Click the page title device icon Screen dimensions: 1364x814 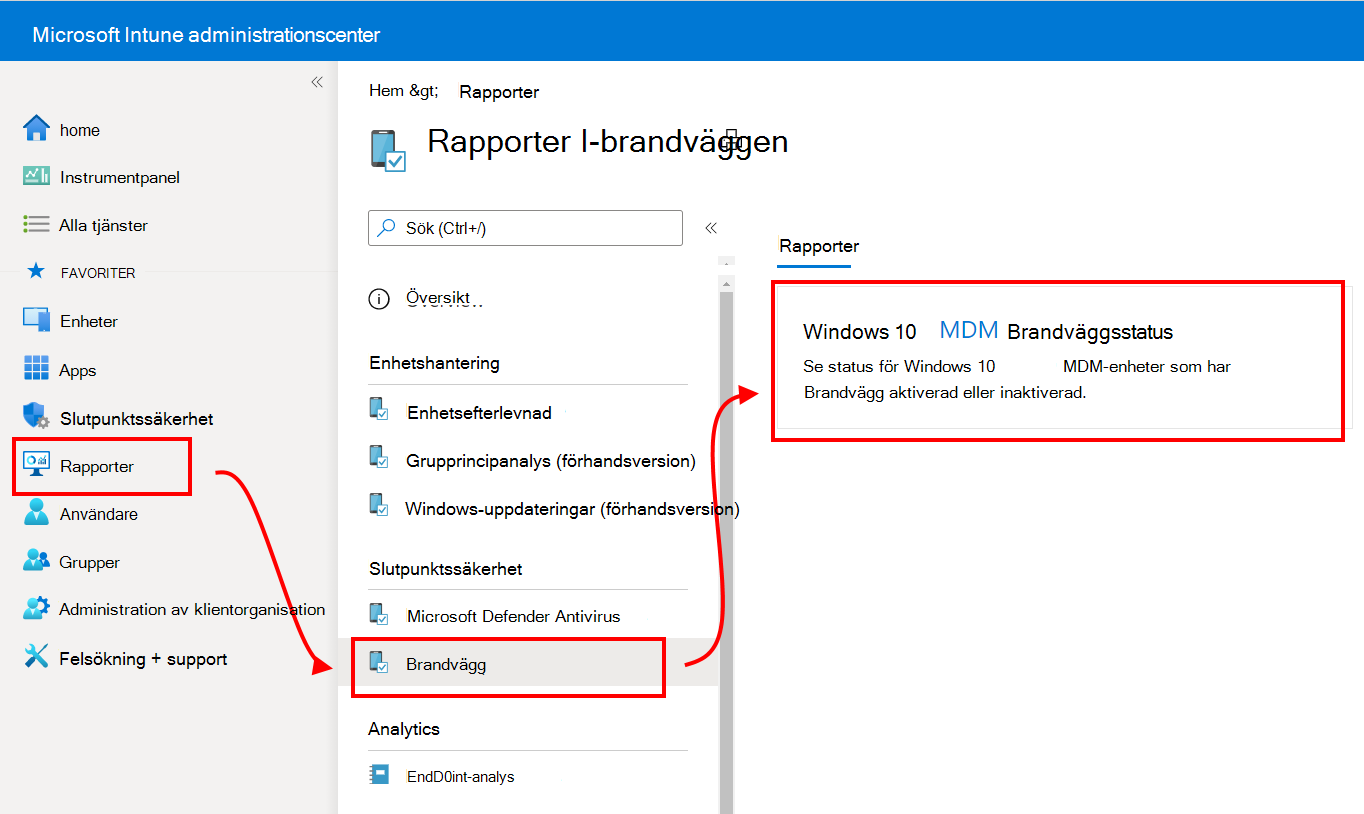(x=388, y=150)
